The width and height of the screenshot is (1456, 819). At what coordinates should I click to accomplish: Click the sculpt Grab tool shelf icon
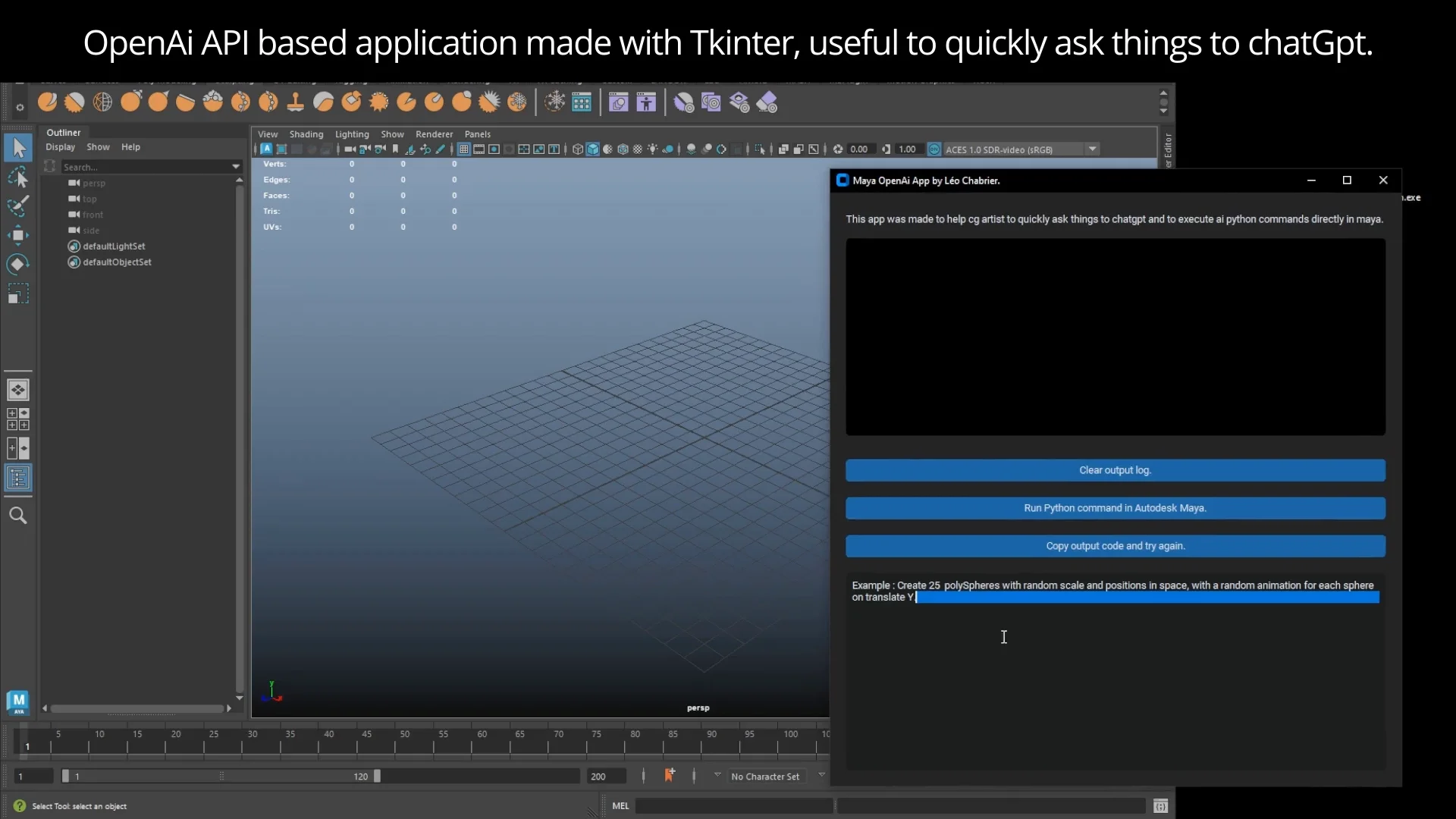[130, 102]
